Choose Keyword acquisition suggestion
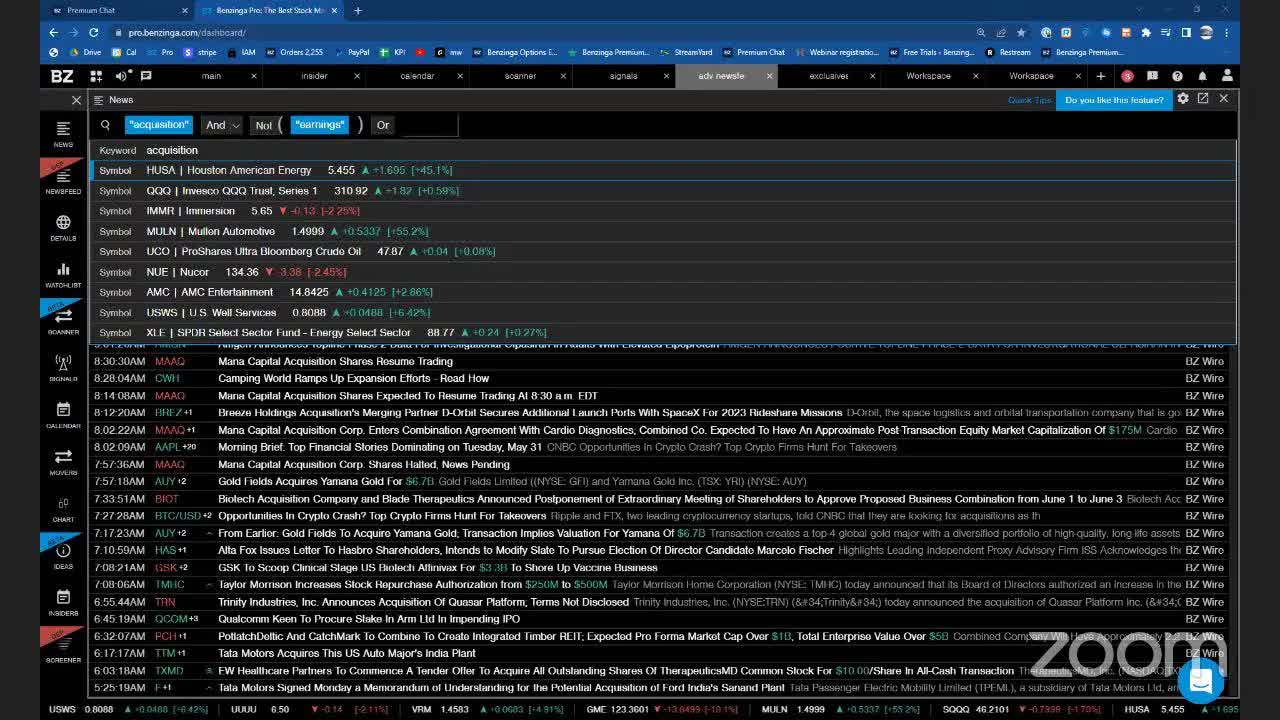Image resolution: width=1280 pixels, height=720 pixels. tap(663, 150)
